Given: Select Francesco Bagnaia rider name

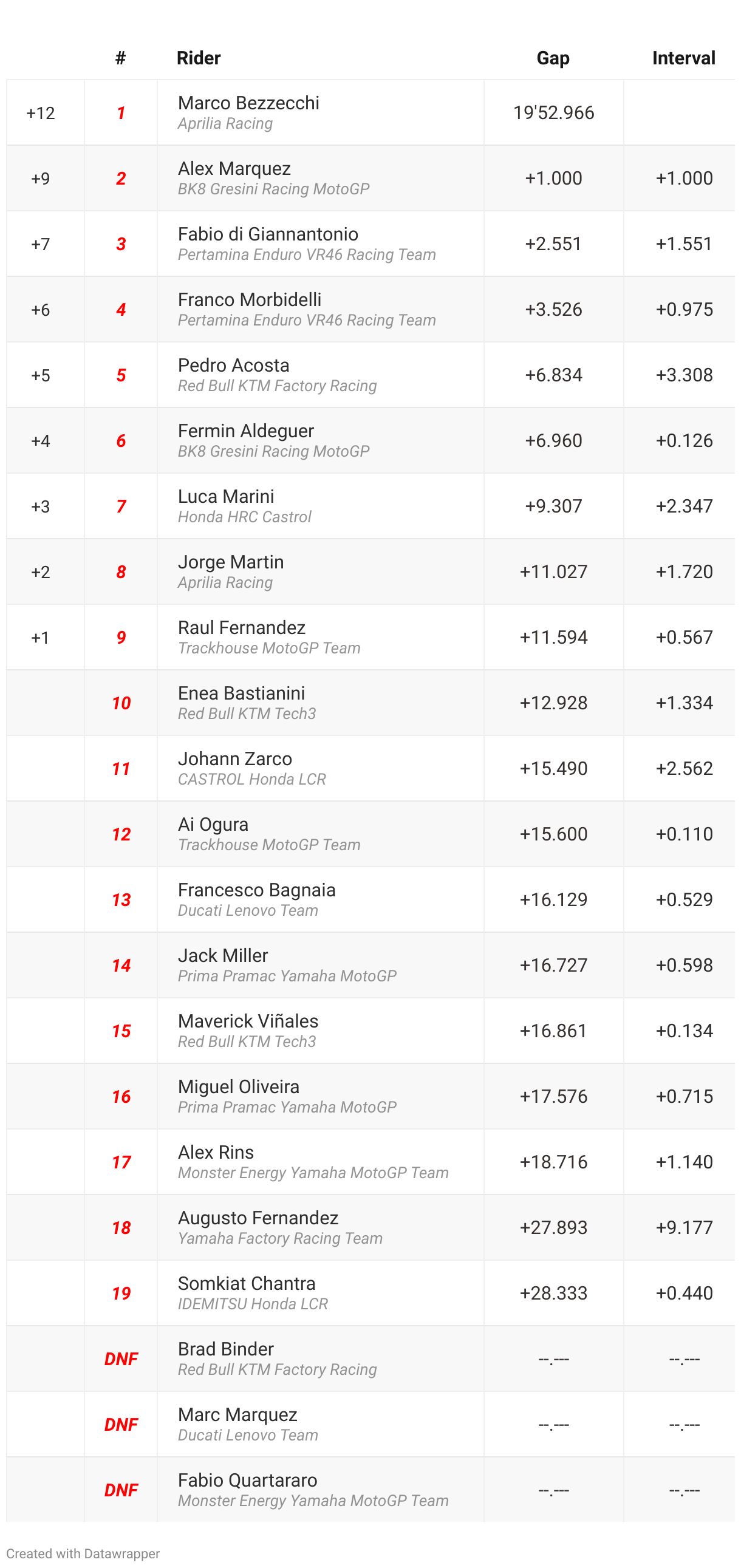Looking at the screenshot, I should (256, 889).
